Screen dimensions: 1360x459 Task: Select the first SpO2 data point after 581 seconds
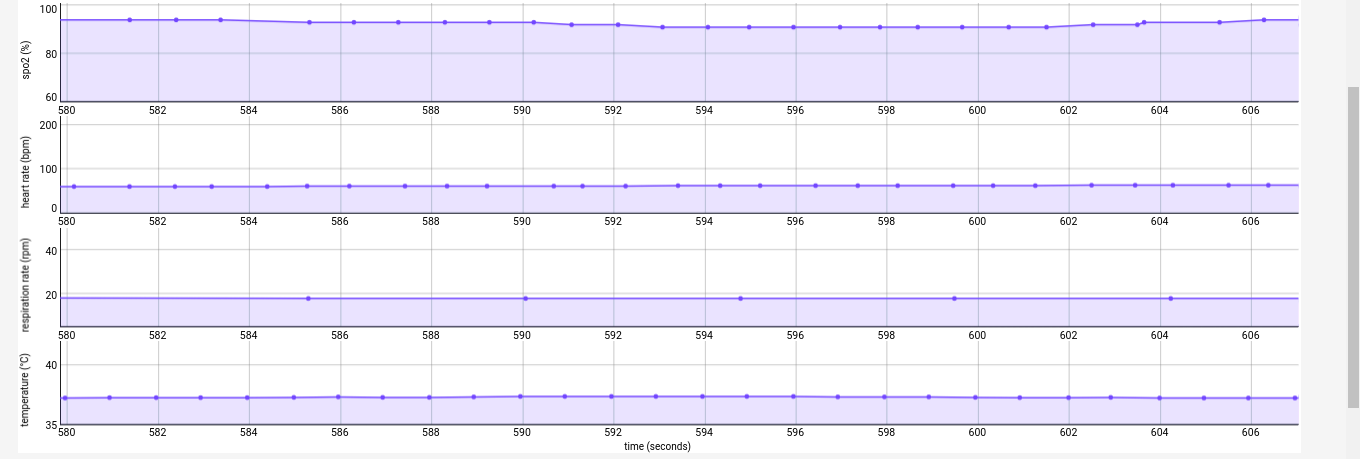click(130, 20)
